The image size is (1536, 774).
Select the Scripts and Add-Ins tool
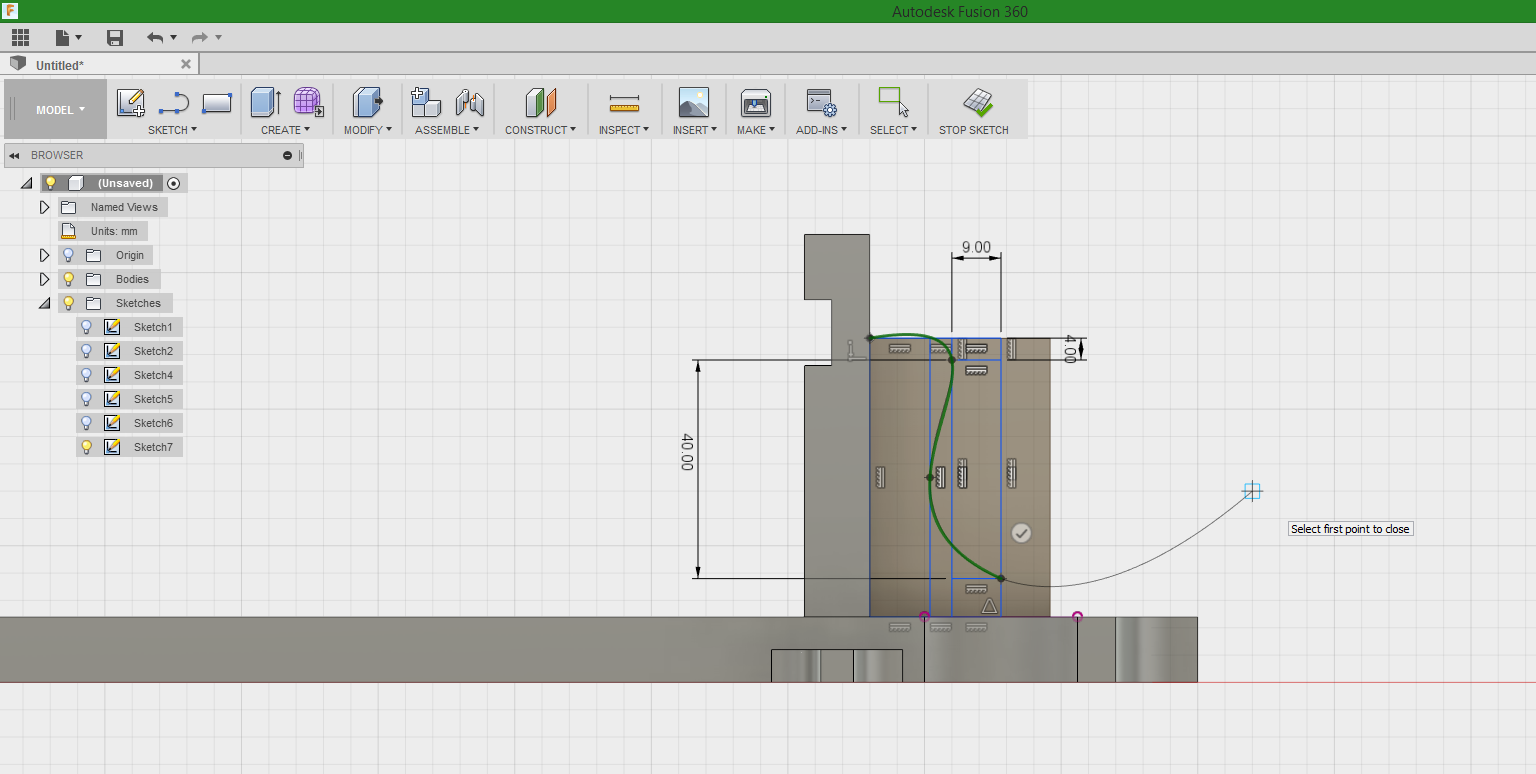(821, 102)
